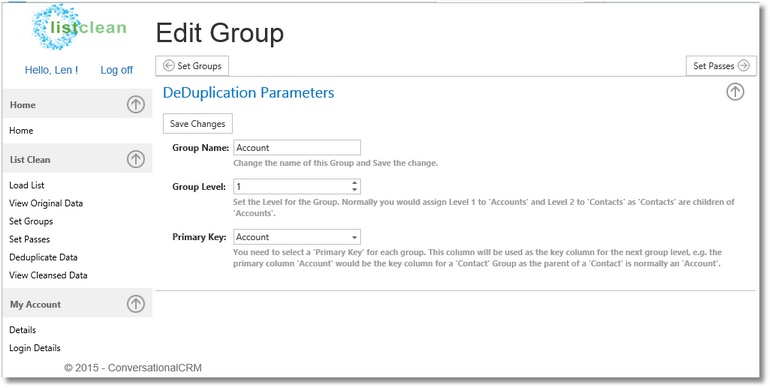The image size is (770, 388).
Task: Open View Original Data page
Action: [x=46, y=203]
